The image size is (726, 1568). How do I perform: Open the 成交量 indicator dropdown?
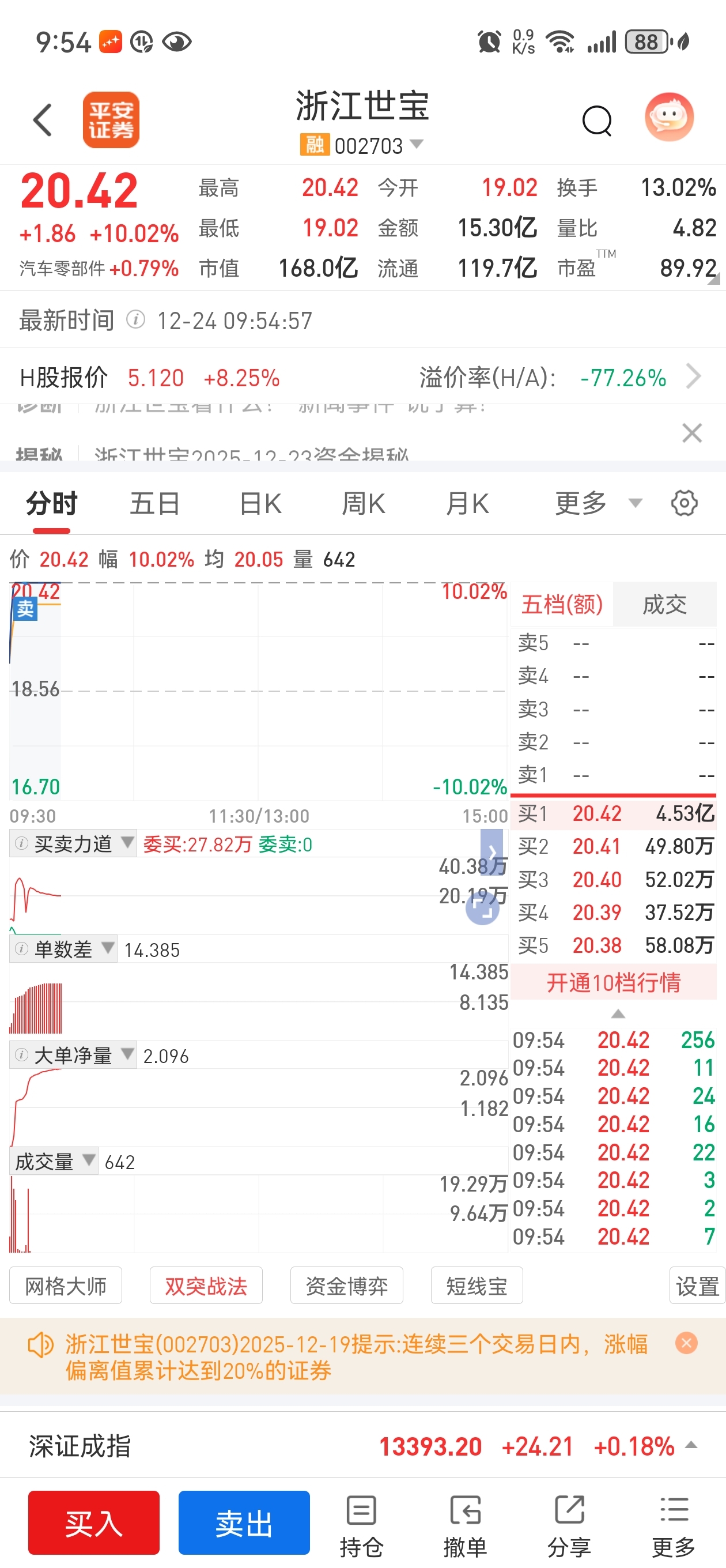[54, 1162]
